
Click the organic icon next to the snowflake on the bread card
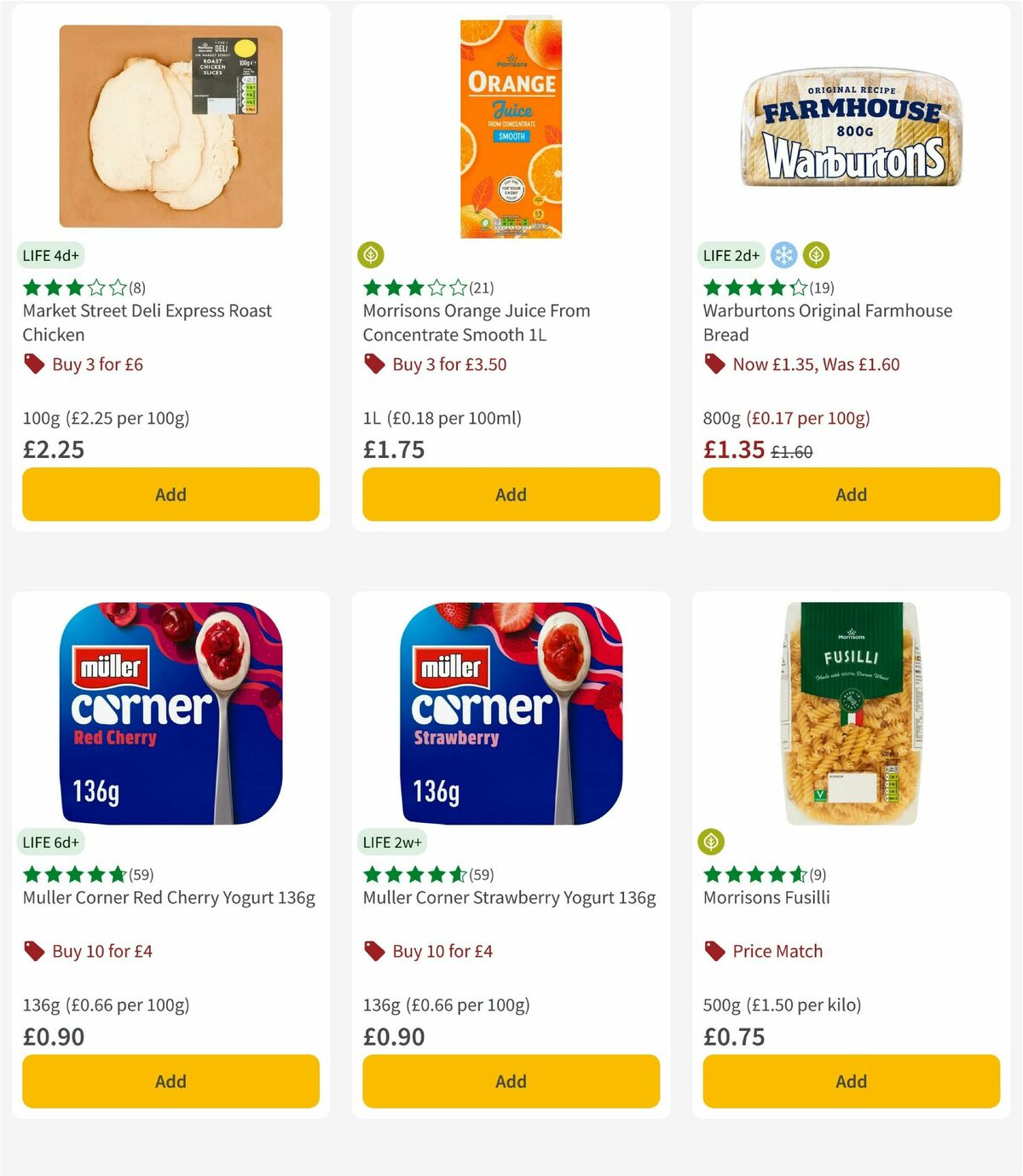tap(816, 254)
